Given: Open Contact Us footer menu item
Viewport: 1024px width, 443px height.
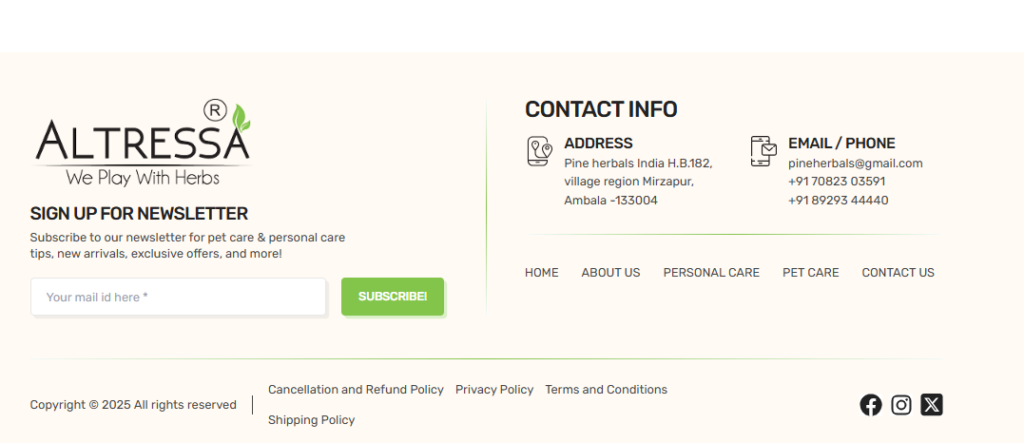Looking at the screenshot, I should [x=898, y=273].
